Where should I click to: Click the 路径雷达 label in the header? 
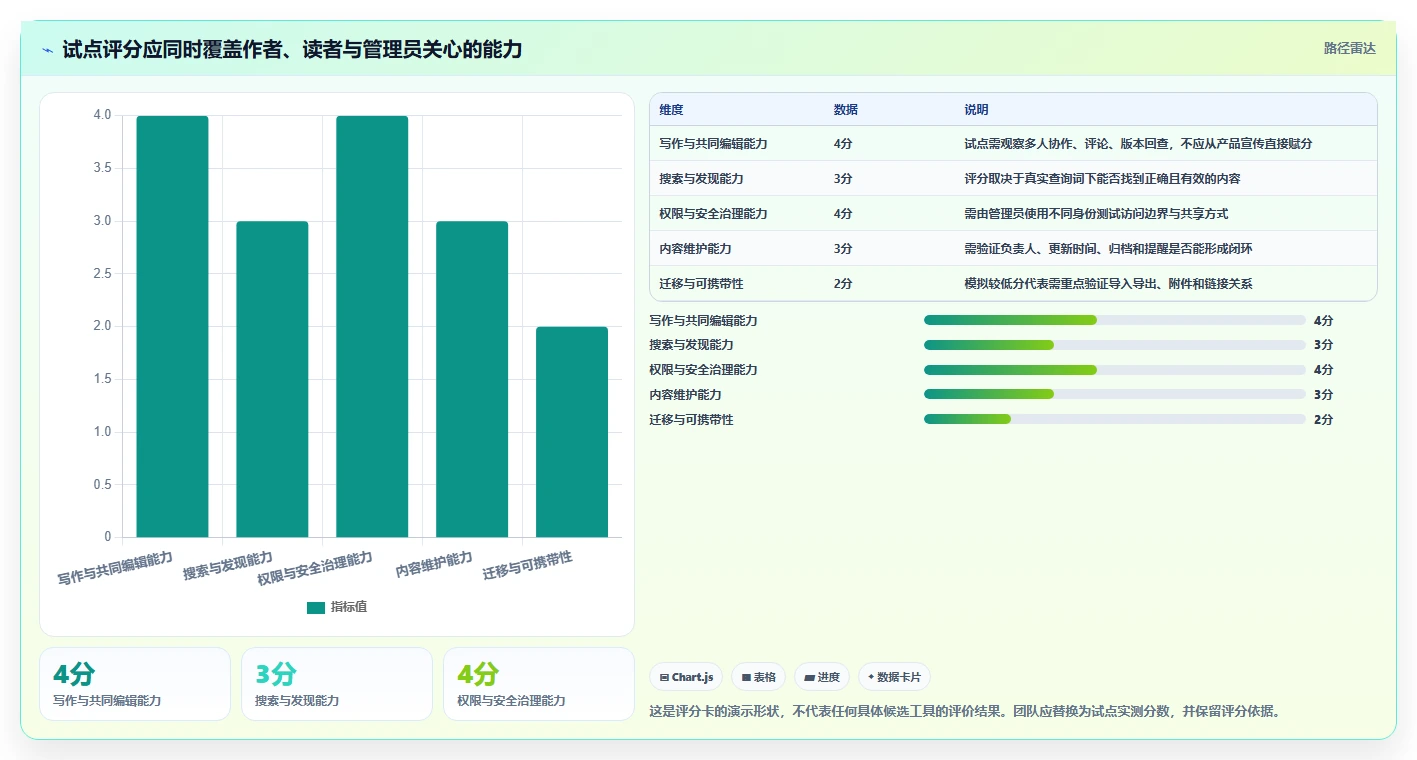point(1349,48)
